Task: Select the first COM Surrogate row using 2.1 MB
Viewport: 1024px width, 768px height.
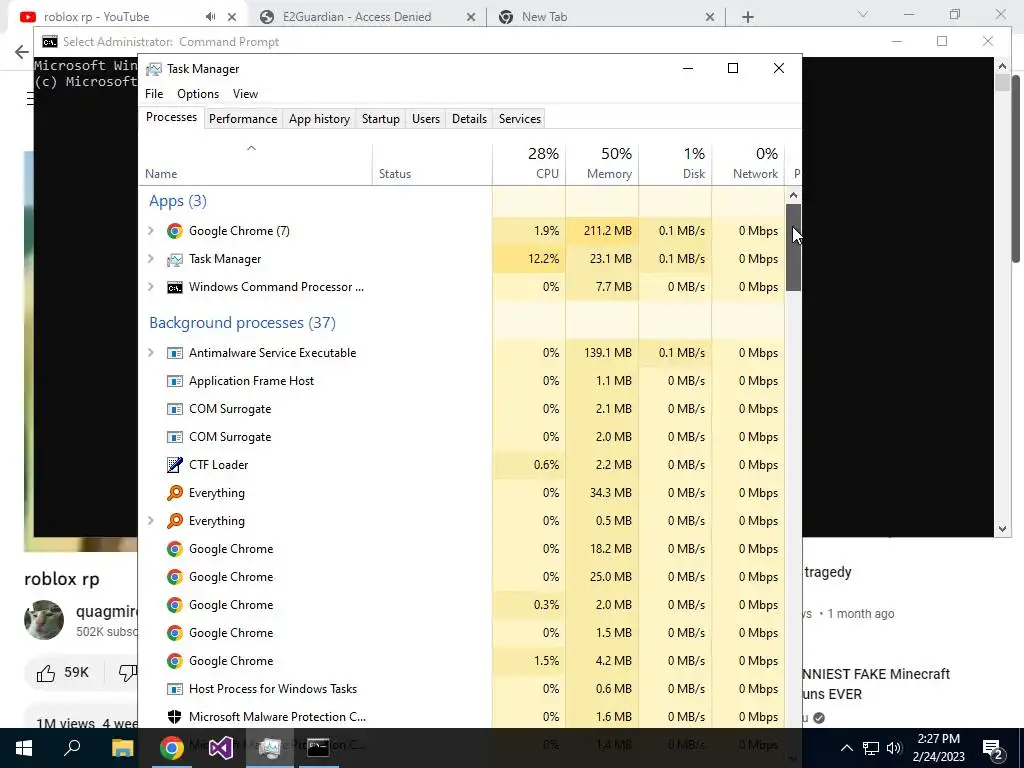Action: pyautogui.click(x=462, y=409)
